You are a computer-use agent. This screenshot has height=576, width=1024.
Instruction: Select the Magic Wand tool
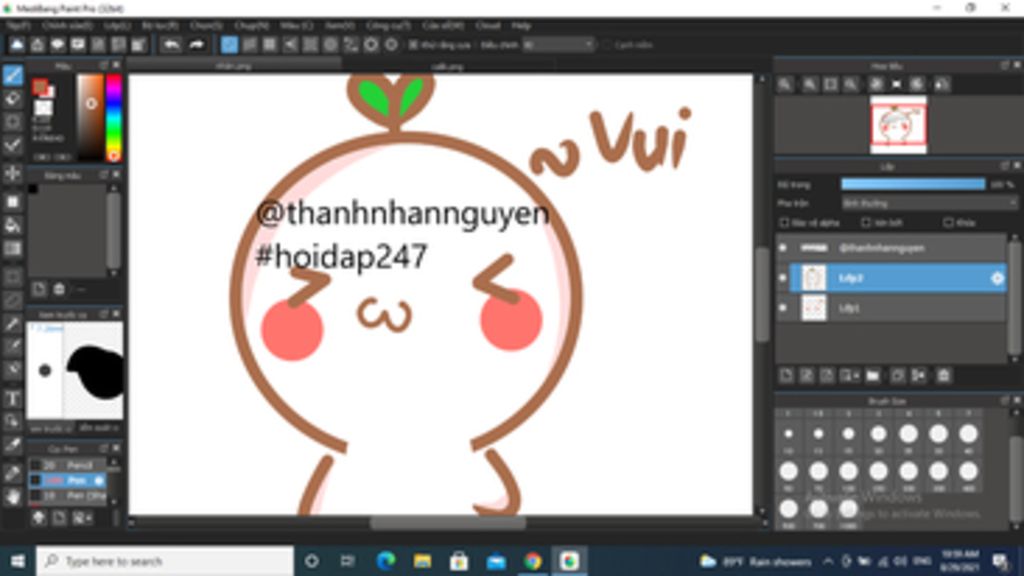12,323
